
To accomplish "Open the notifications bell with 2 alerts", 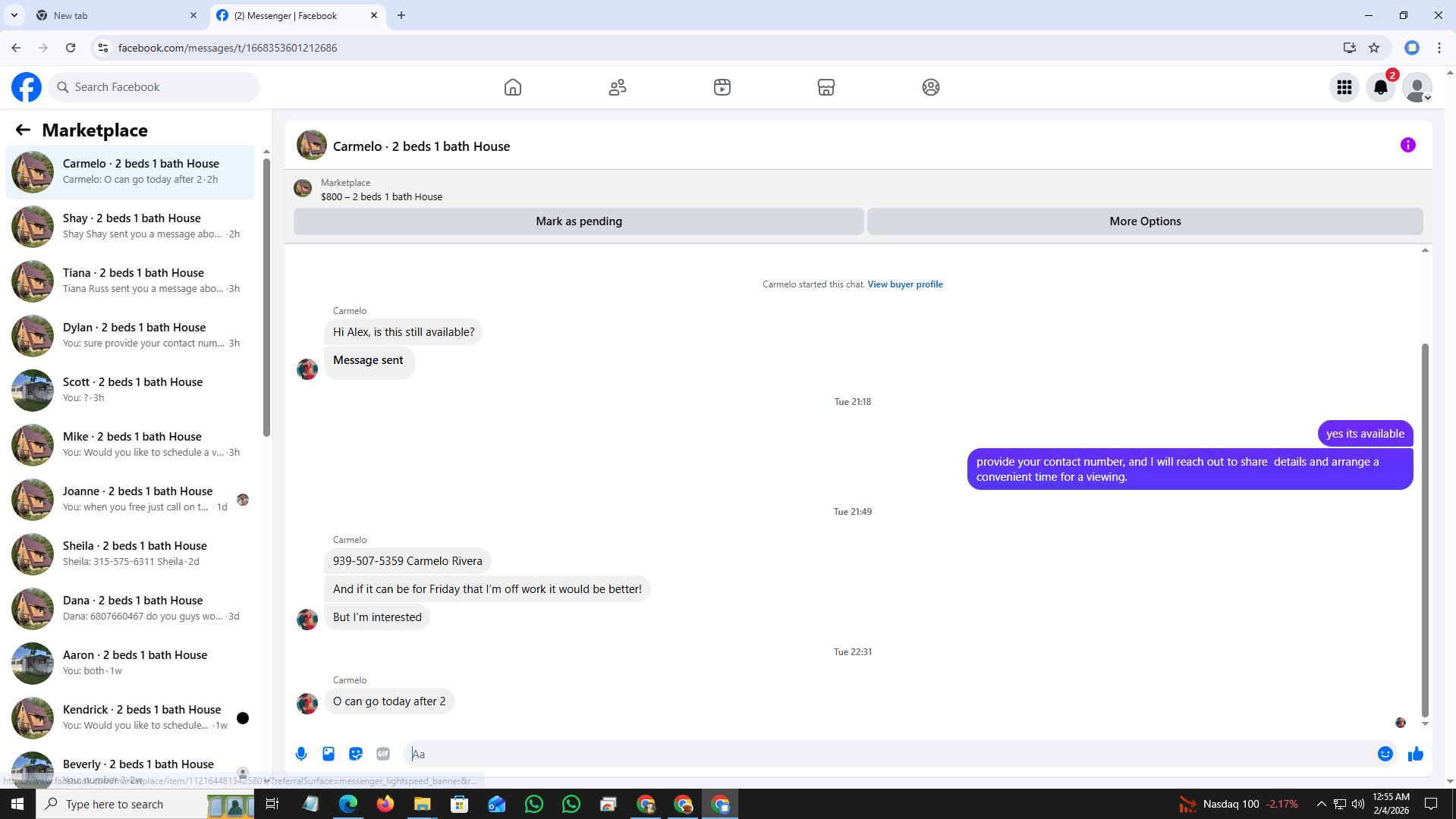I will (x=1381, y=87).
